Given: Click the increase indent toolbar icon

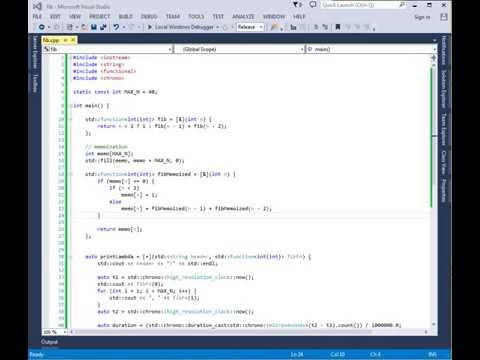Looking at the screenshot, I should pos(325,27).
